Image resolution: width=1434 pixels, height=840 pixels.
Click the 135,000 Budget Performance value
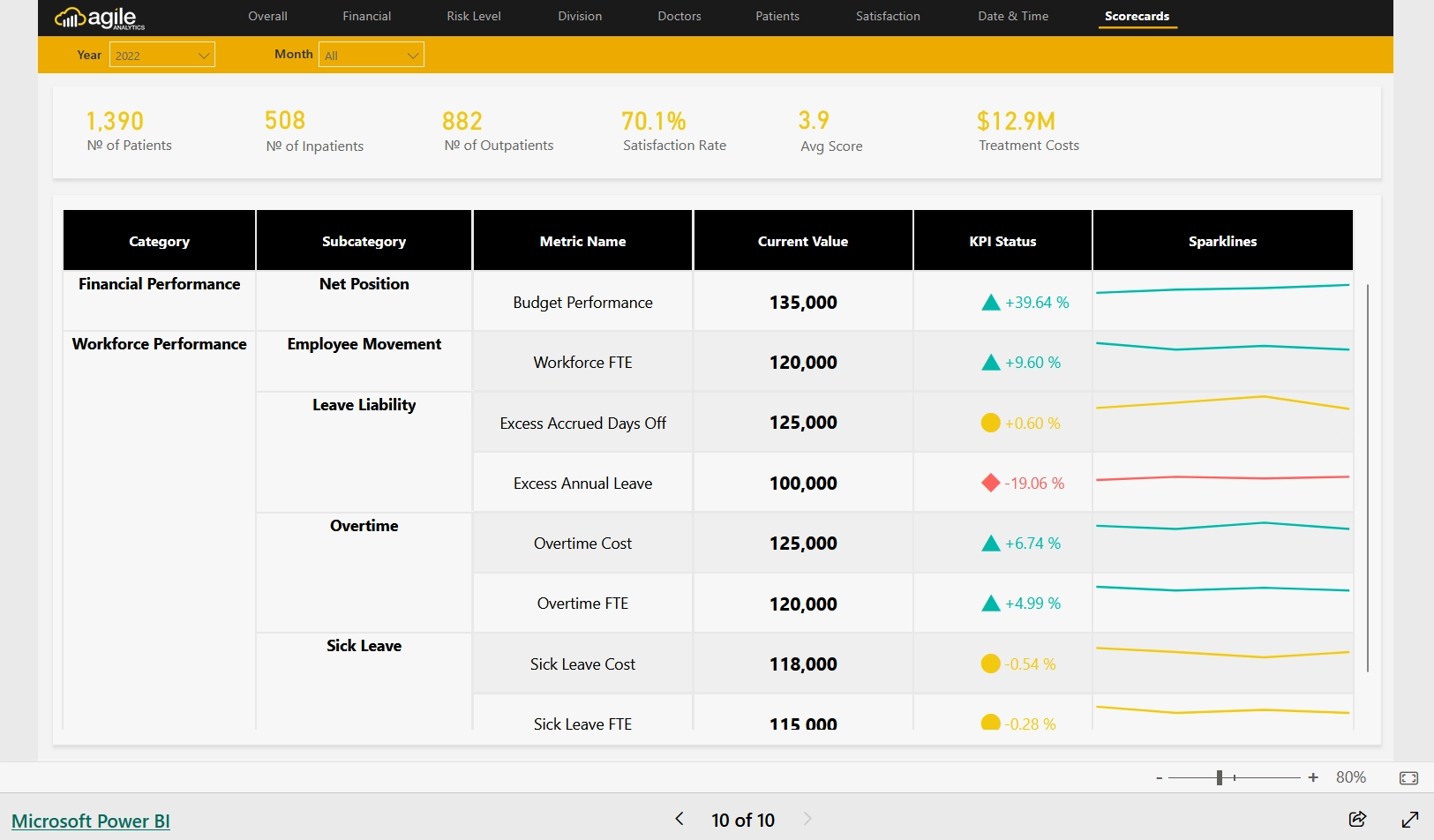pyautogui.click(x=803, y=303)
